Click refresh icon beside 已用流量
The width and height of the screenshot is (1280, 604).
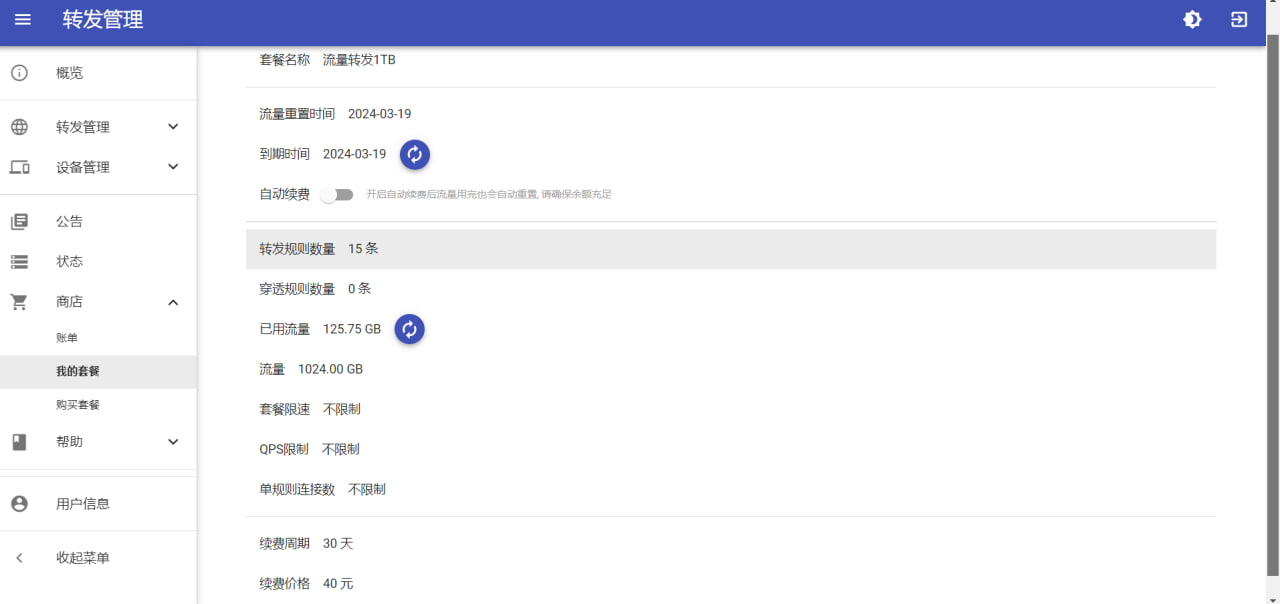point(409,329)
